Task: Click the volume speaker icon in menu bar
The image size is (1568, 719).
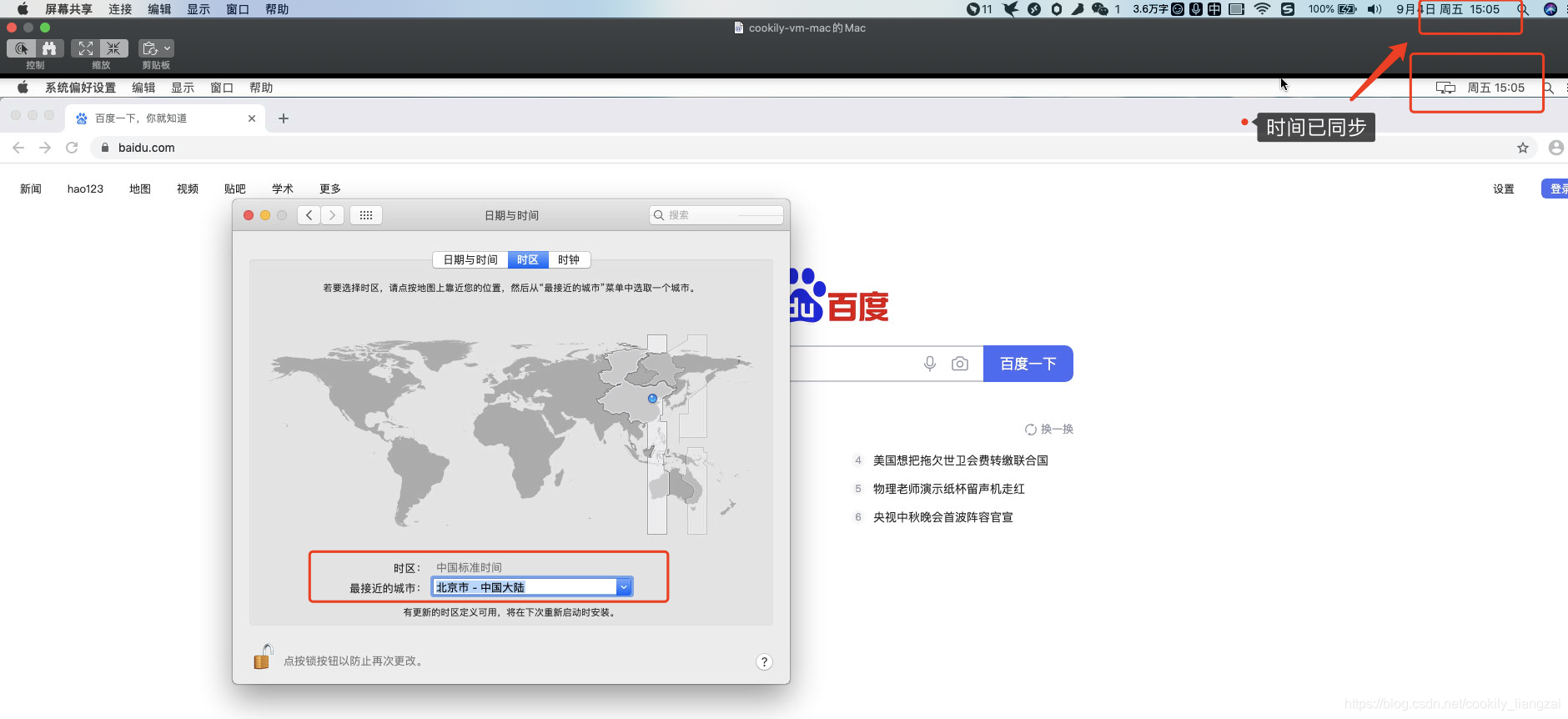Action: coord(1375,9)
